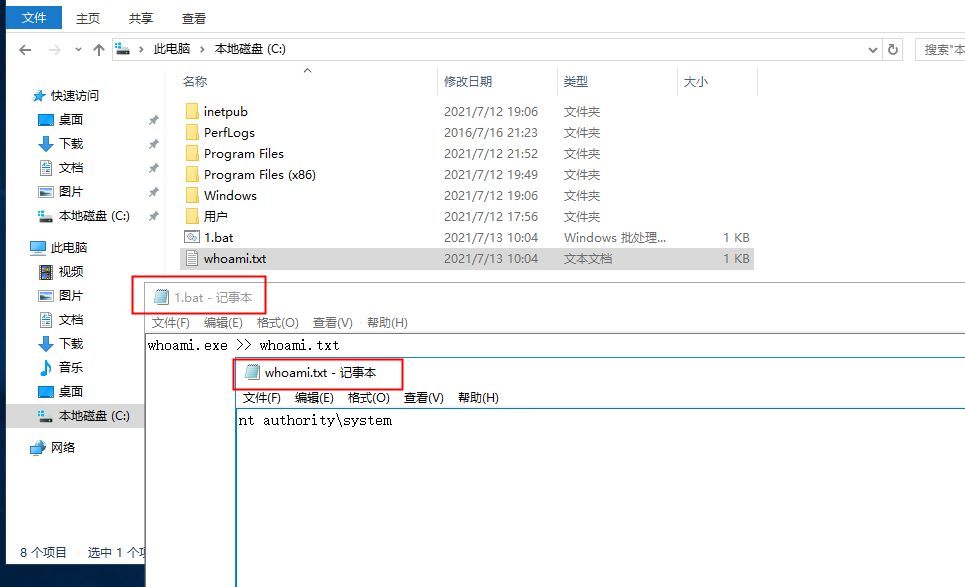Open 编辑(E) menu in whoami.txt Notepad

coord(314,397)
